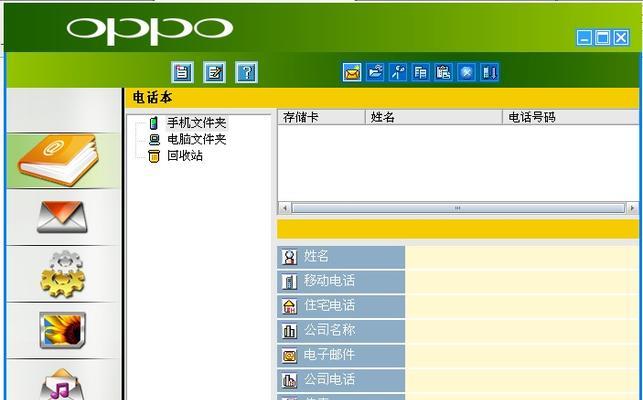This screenshot has width=643, height=400.
Task: Click the 住宅电话 value field
Action: pos(522,306)
